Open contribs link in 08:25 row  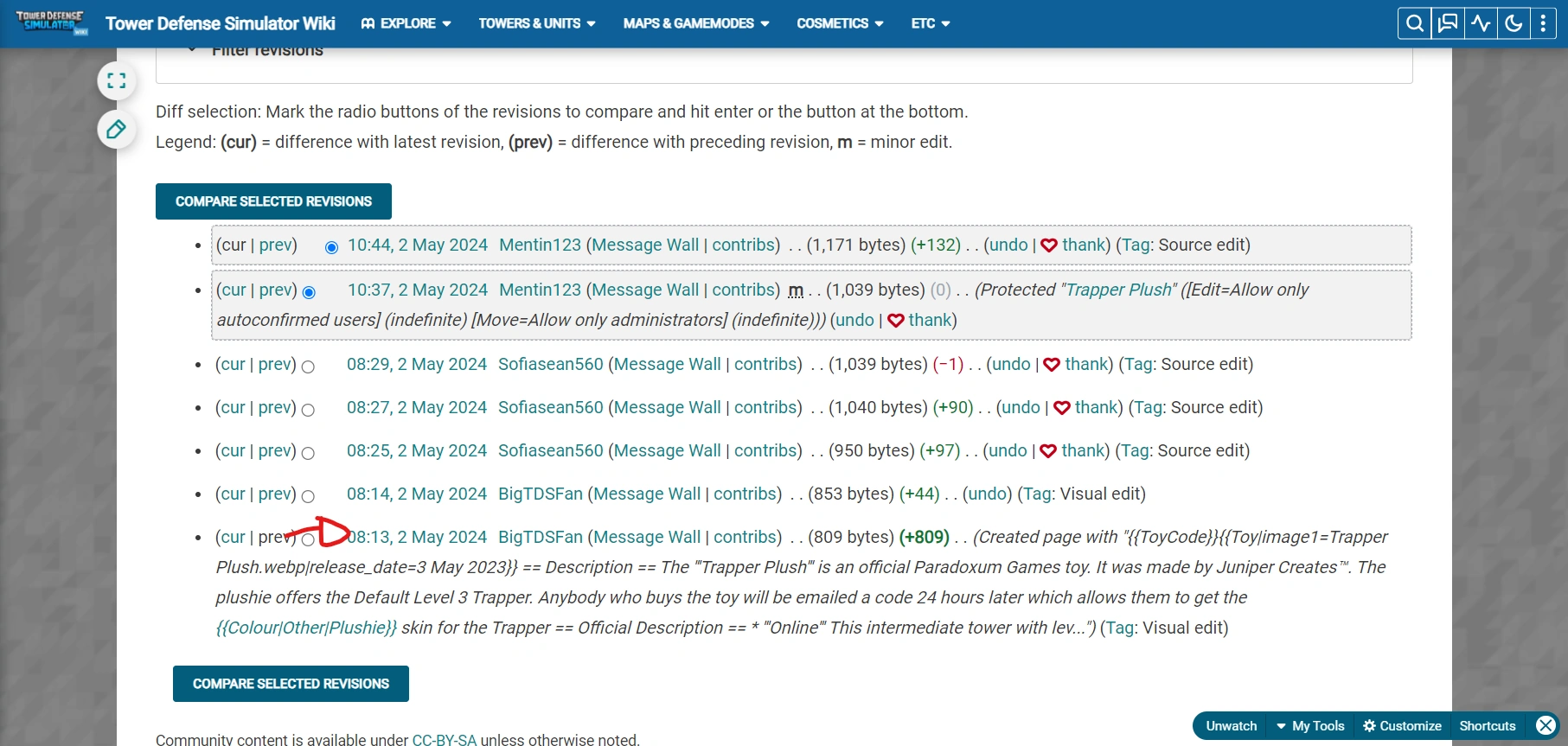pyautogui.click(x=765, y=451)
